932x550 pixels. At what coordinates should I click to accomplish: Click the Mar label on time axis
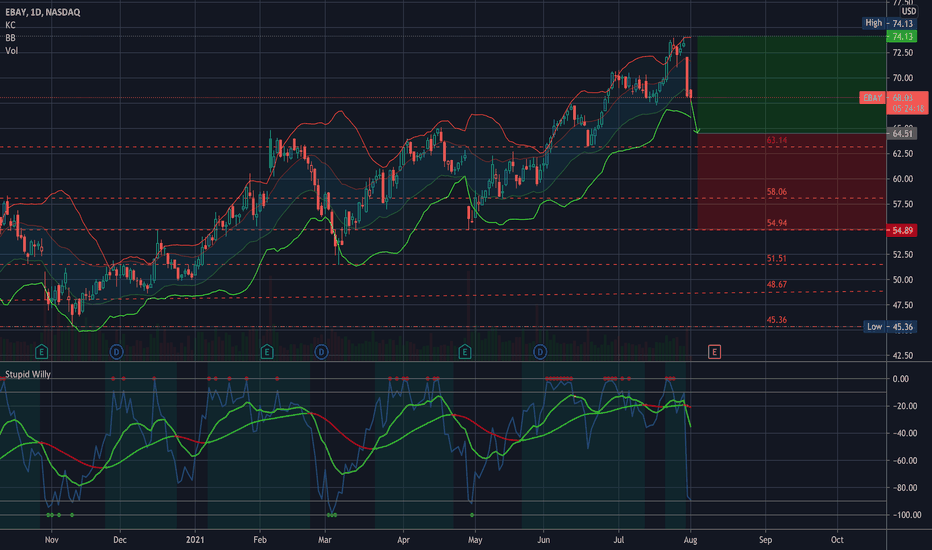pyautogui.click(x=325, y=540)
